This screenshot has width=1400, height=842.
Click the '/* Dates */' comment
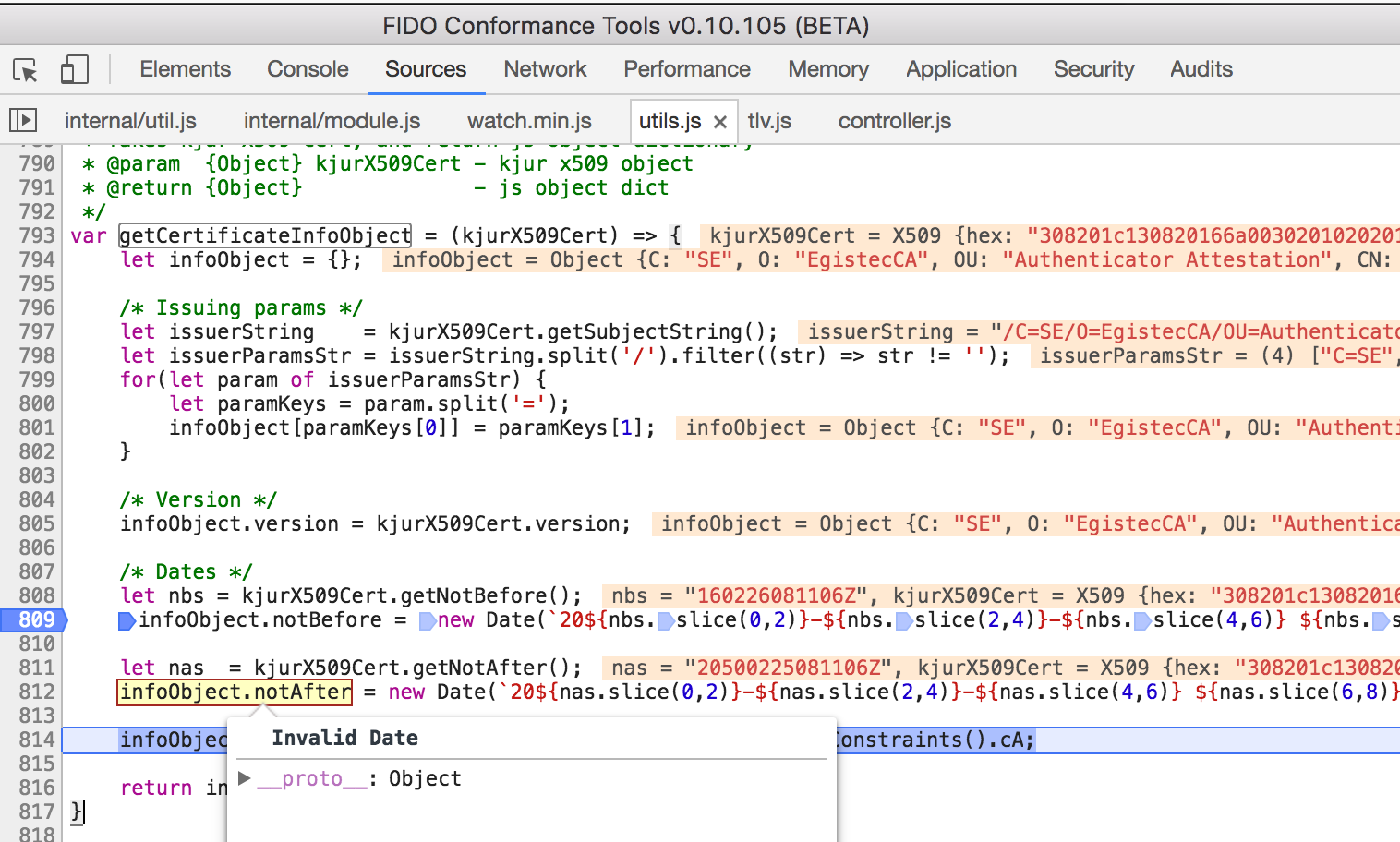[186, 571]
